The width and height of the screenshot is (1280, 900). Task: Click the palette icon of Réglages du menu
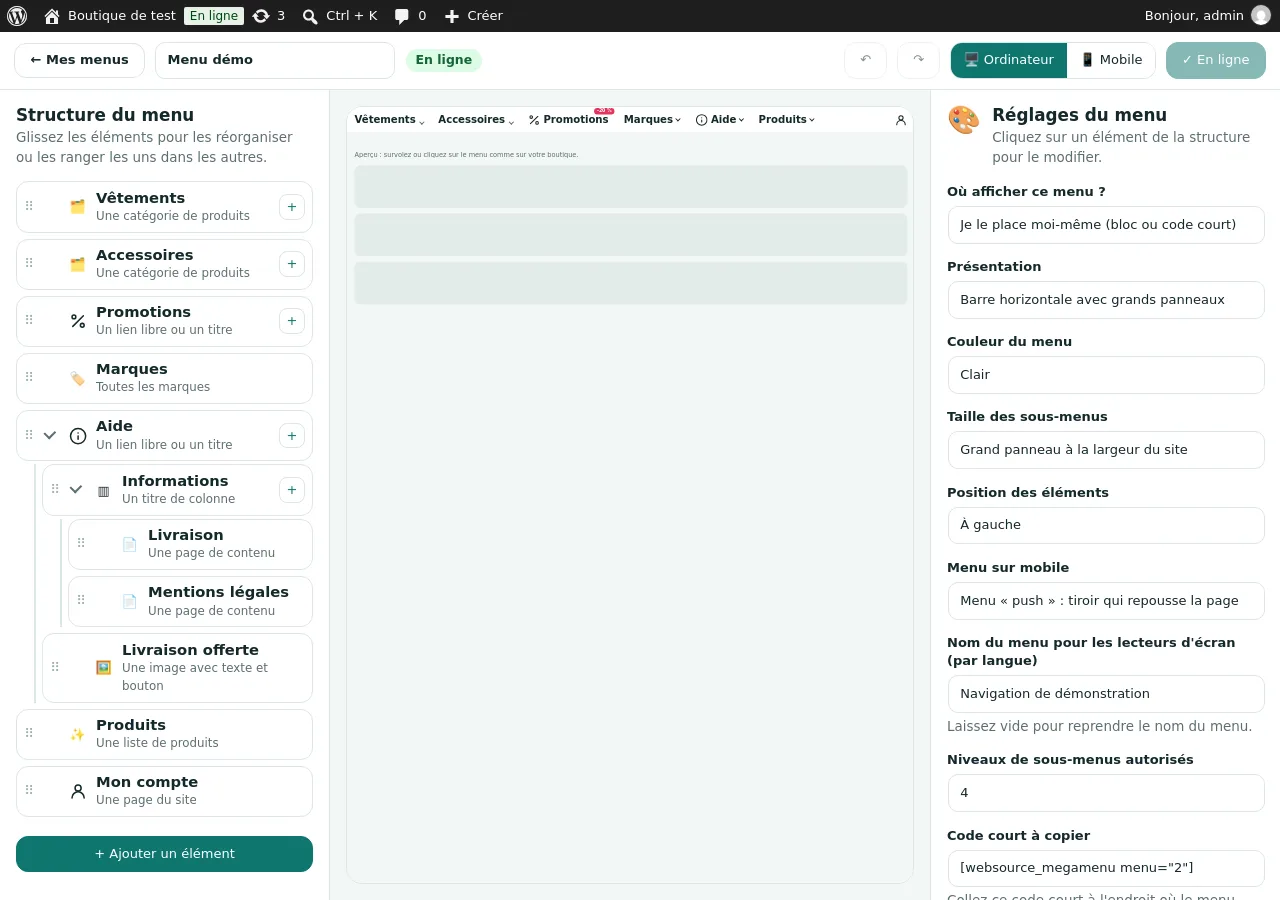pyautogui.click(x=964, y=120)
